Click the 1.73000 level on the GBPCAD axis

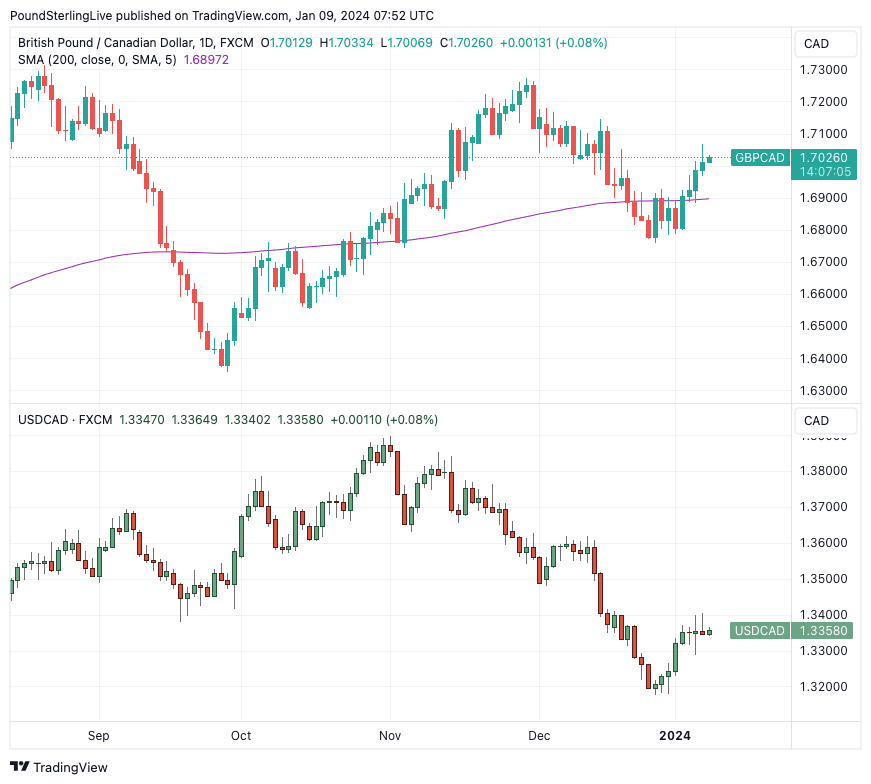[x=825, y=70]
